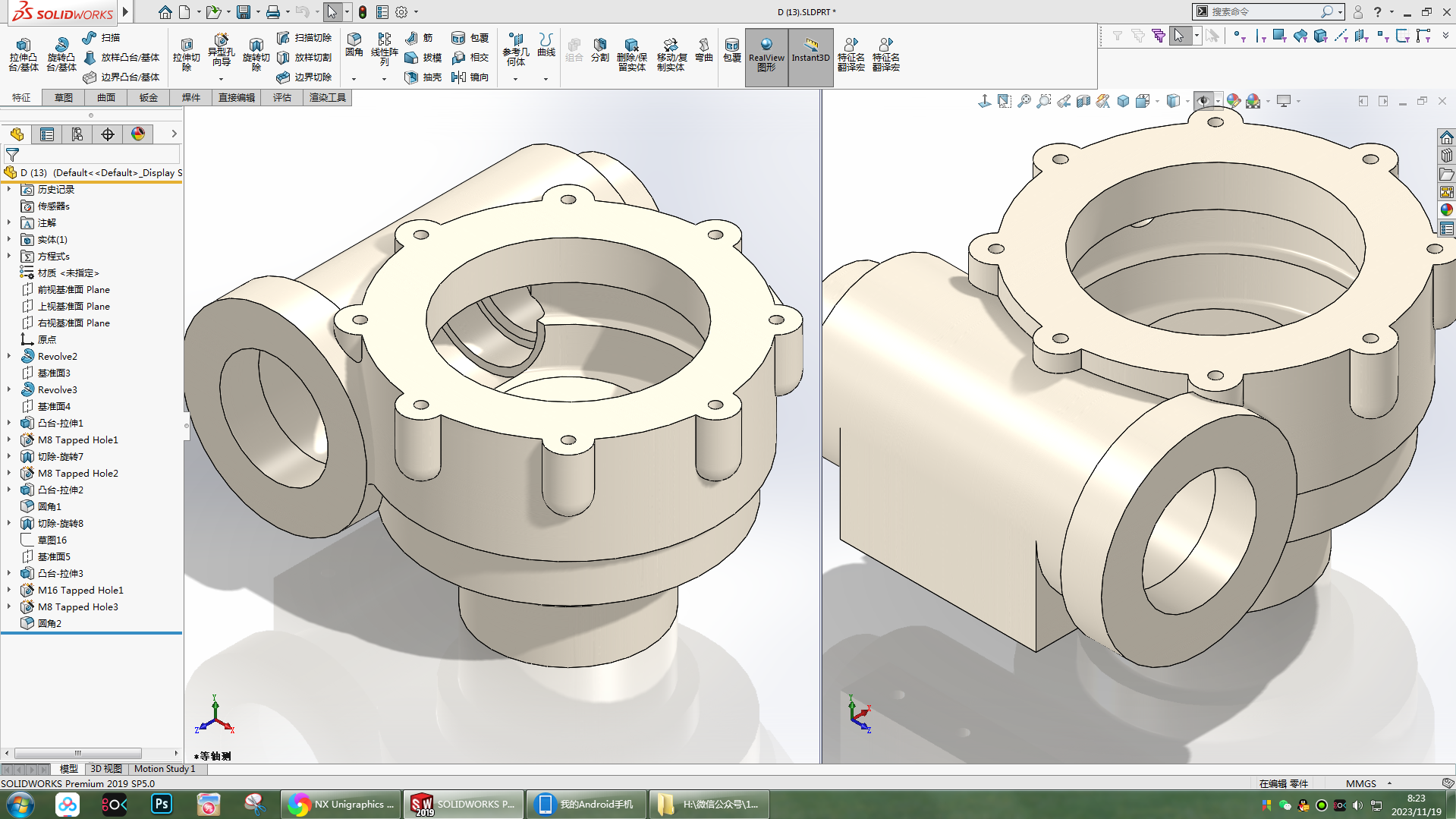Open the 渲染工具 render tools tab
The width and height of the screenshot is (1456, 819).
pos(328,97)
